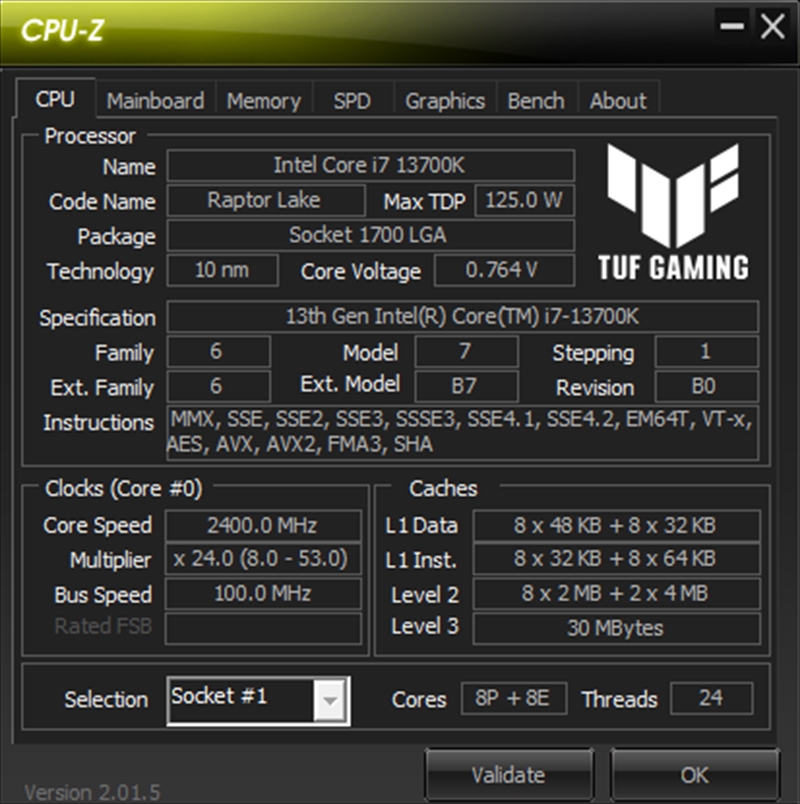Select the CPU tab
This screenshot has width=800, height=804.
[x=55, y=98]
